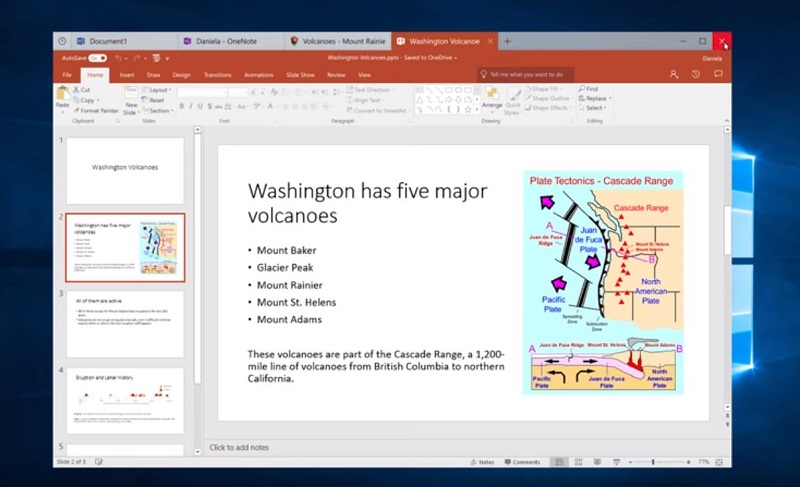Expand the shapes gallery More arrow
The height and width of the screenshot is (487, 800).
[x=477, y=109]
